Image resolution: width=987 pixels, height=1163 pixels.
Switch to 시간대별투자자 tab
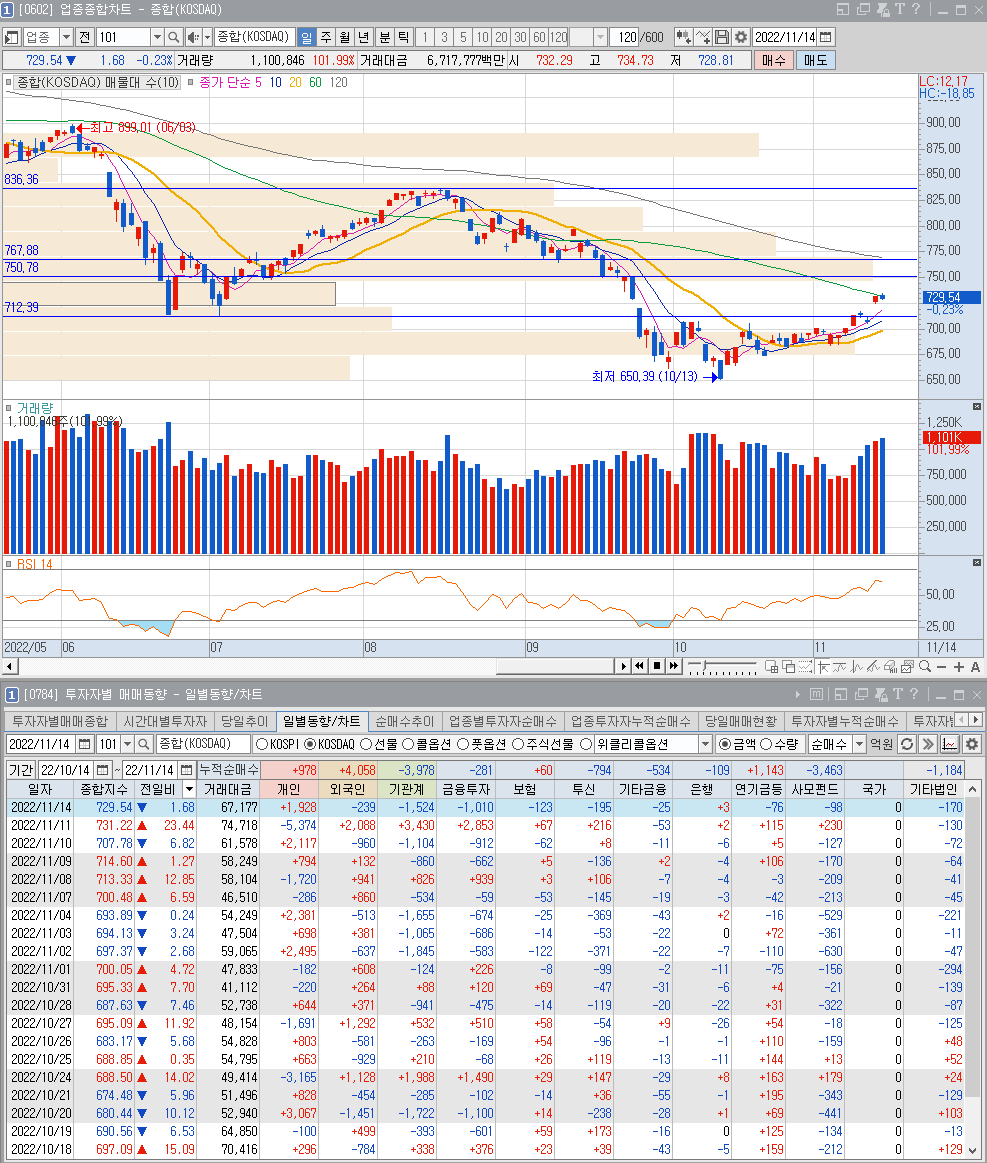165,722
